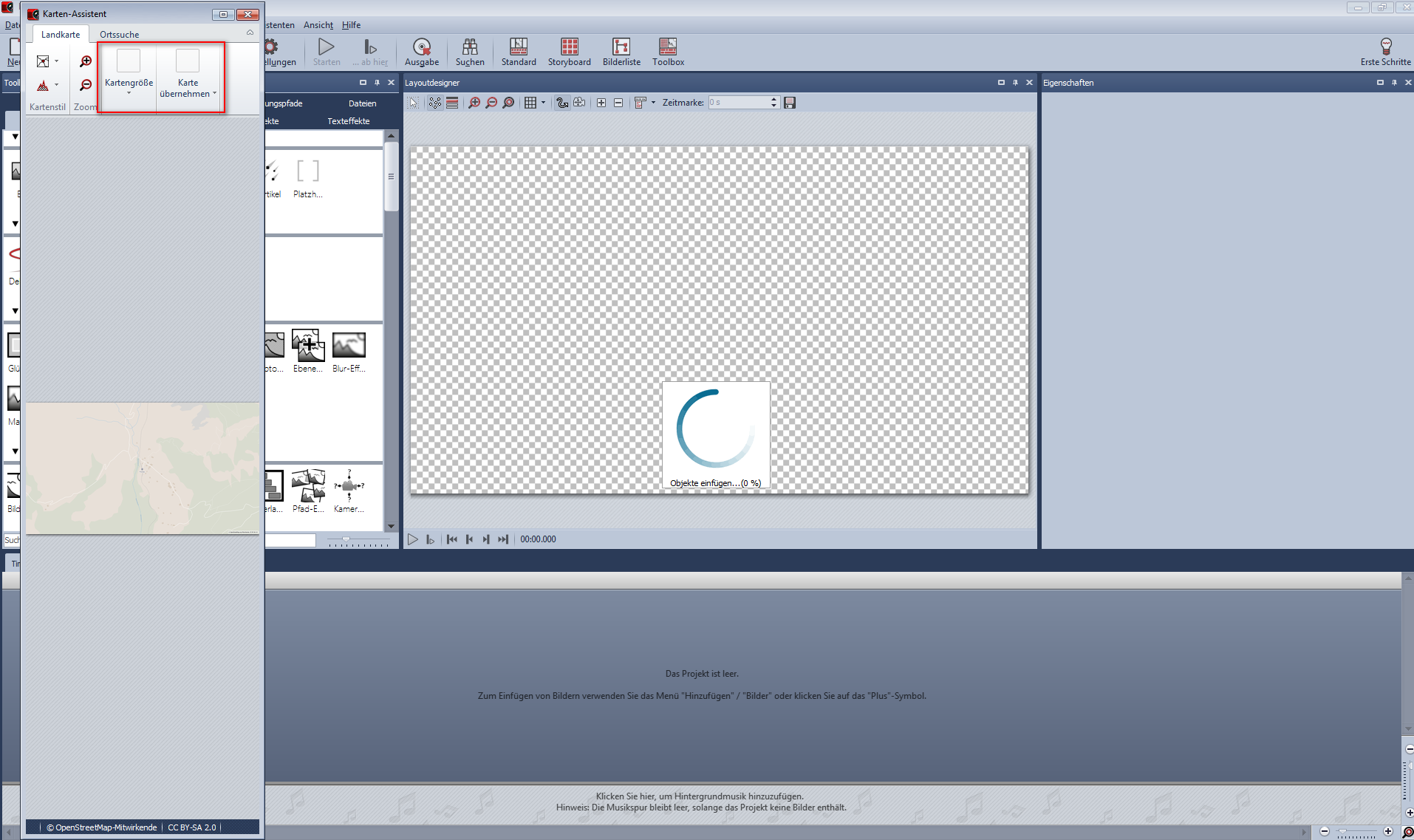This screenshot has height=840, width=1414.
Task: Open the Ausgabe output tool
Action: 421,52
